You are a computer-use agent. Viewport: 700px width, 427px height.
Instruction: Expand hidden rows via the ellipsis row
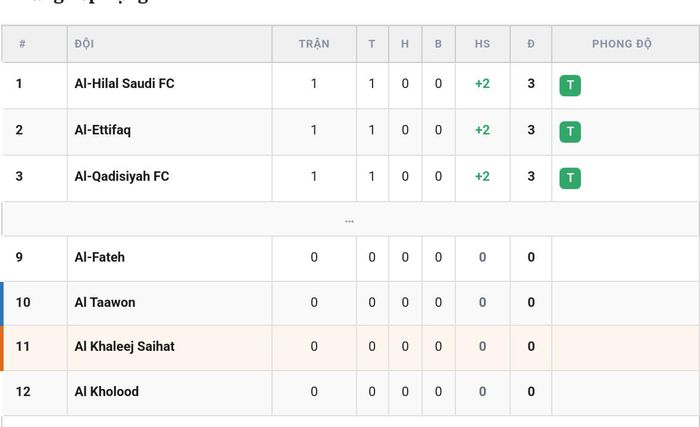[350, 219]
